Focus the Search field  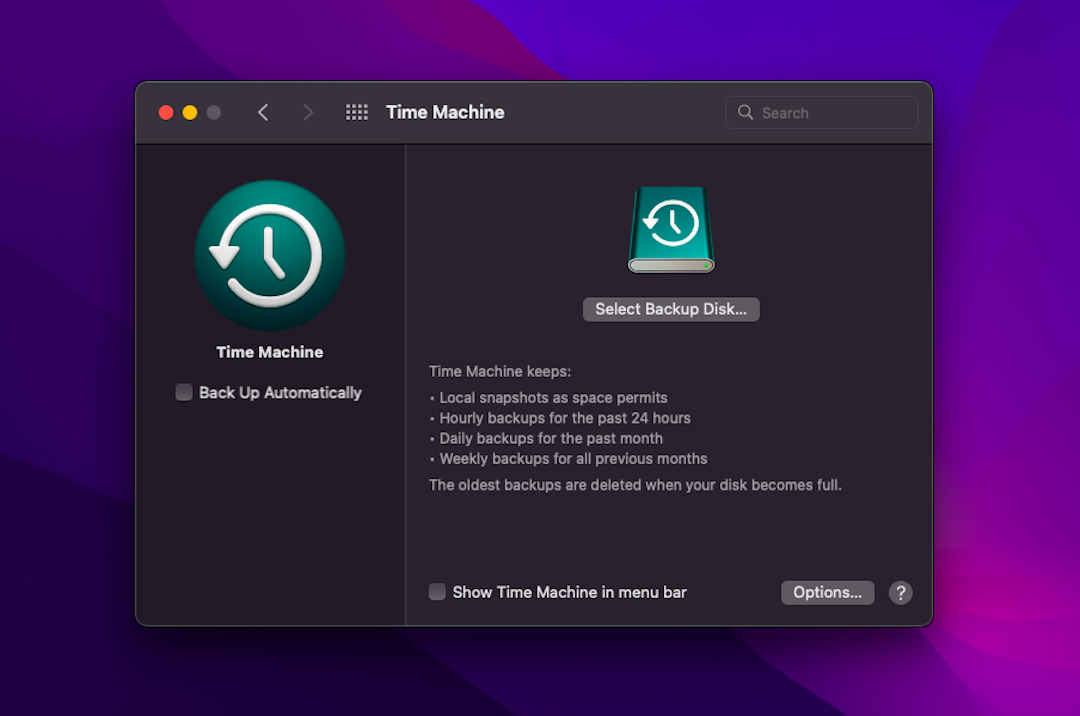click(822, 112)
